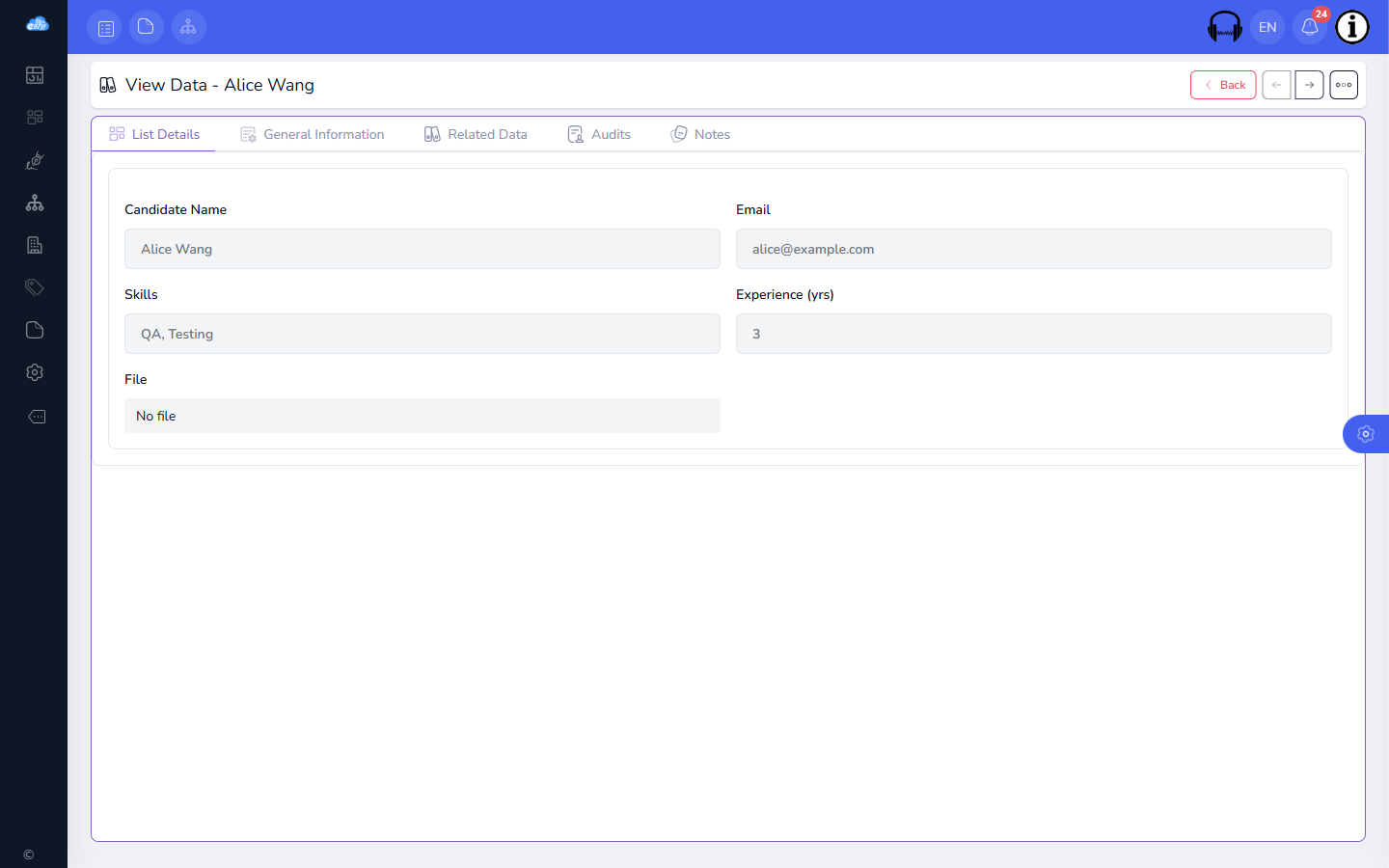Click the Email field showing alice@example.com
This screenshot has height=868, width=1389.
click(1034, 249)
